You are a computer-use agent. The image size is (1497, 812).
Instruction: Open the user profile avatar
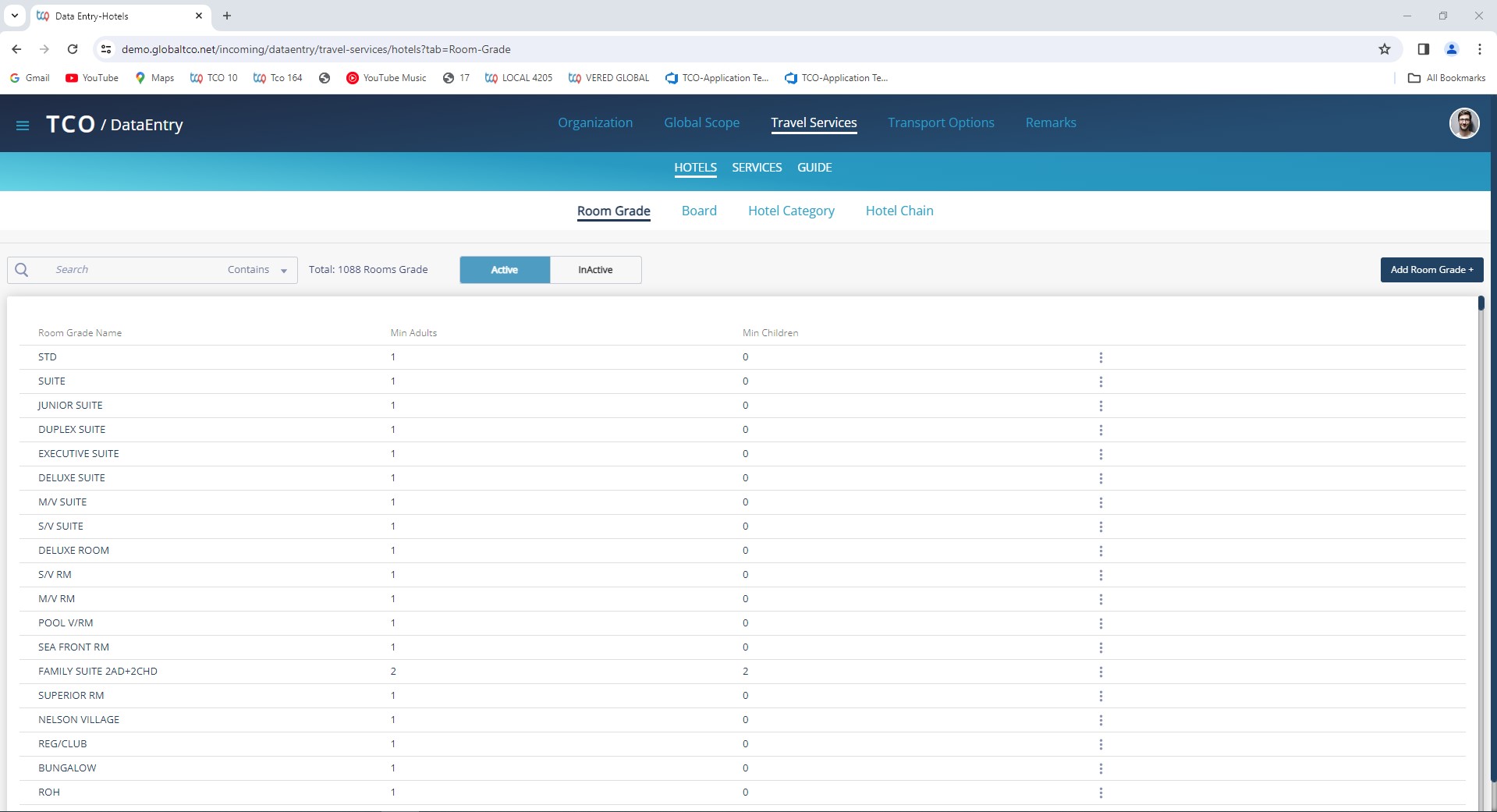coord(1463,123)
